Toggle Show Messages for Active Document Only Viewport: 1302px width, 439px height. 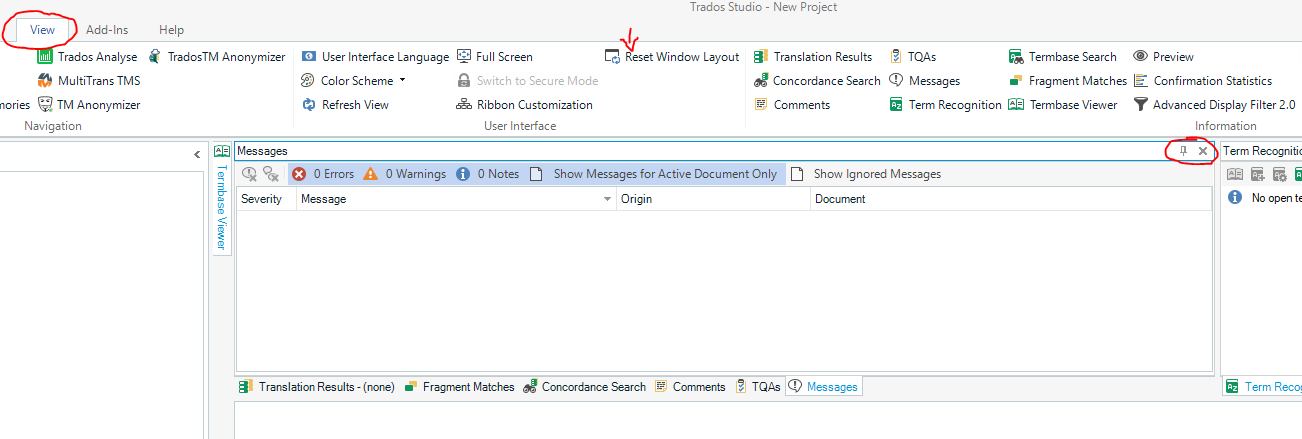click(654, 174)
